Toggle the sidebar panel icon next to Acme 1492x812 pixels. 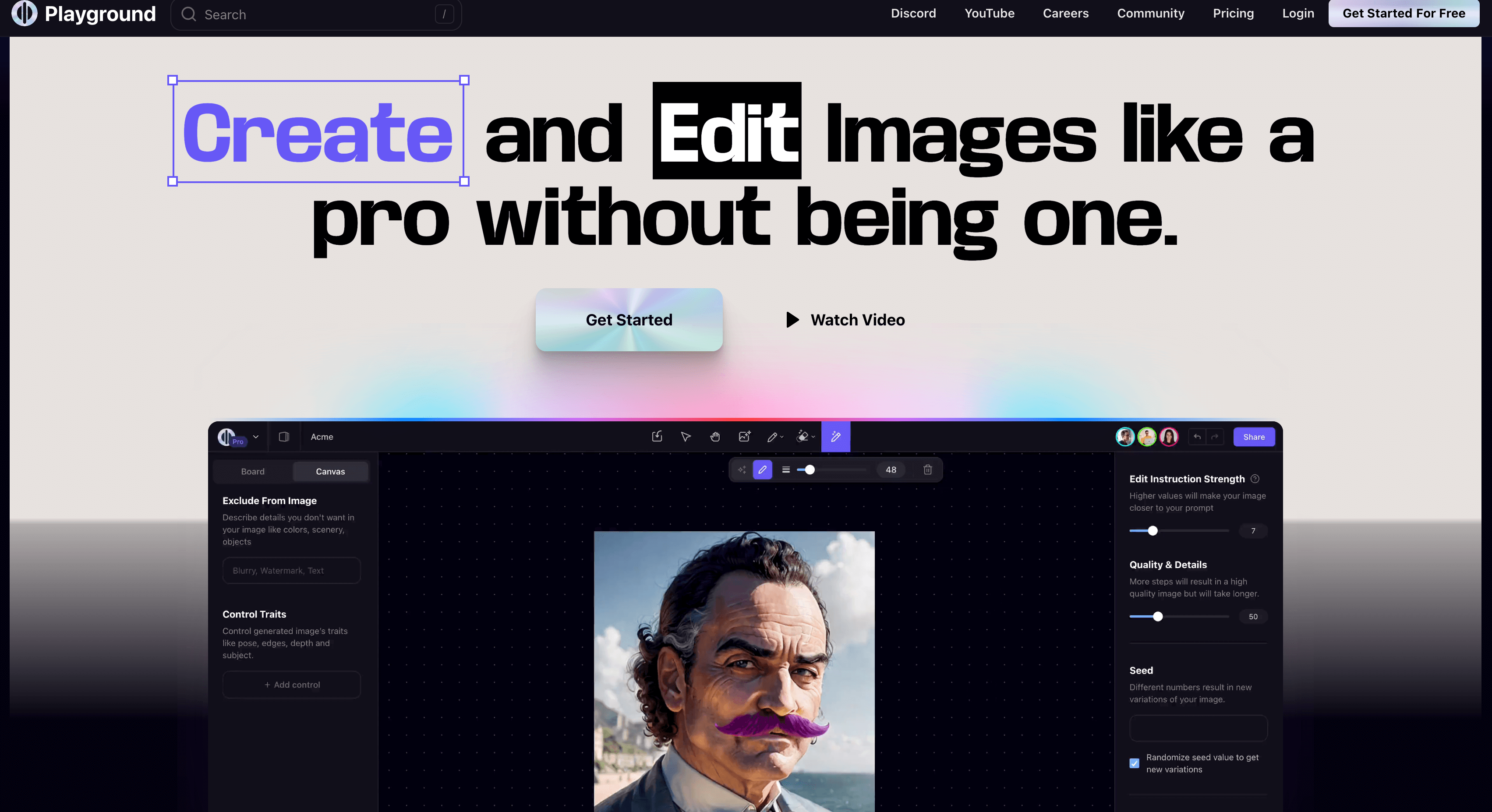coord(284,437)
